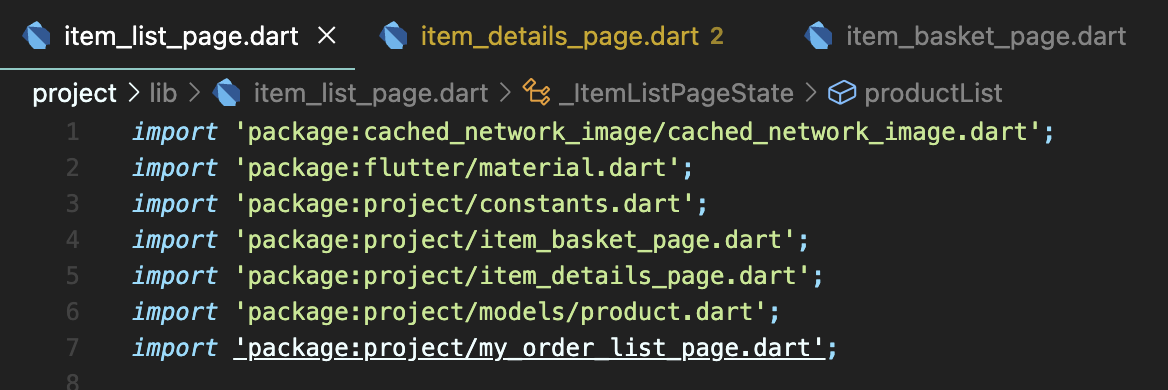Click the Dart icon on item_details_page.dart tab
Viewport: 1168px width, 390px height.
393,36
